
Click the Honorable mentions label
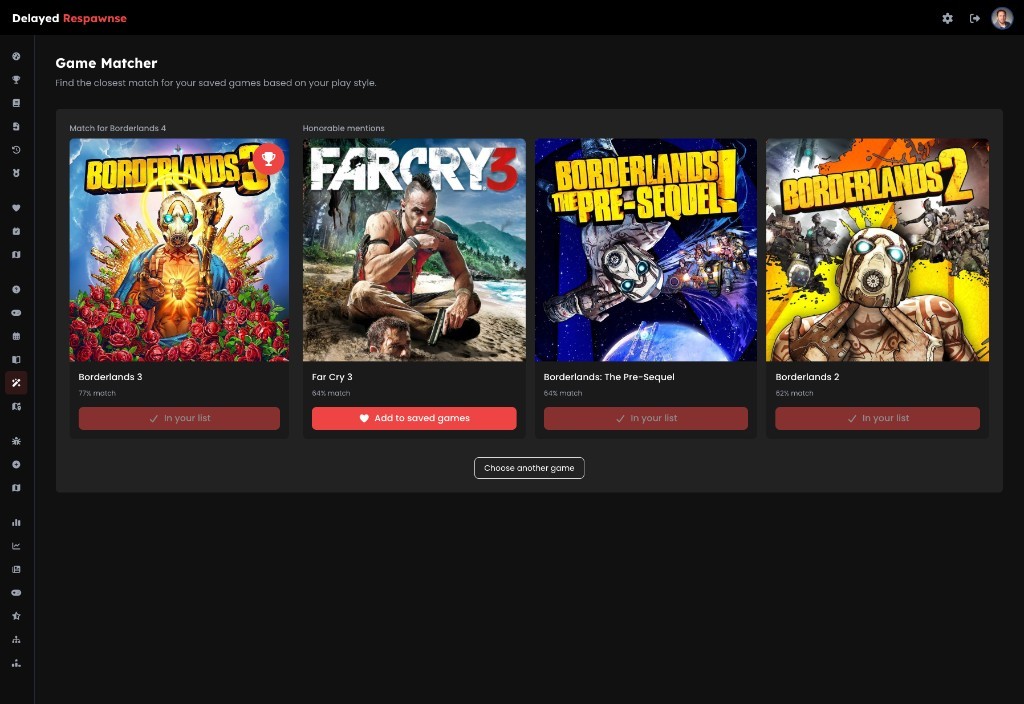tap(344, 128)
